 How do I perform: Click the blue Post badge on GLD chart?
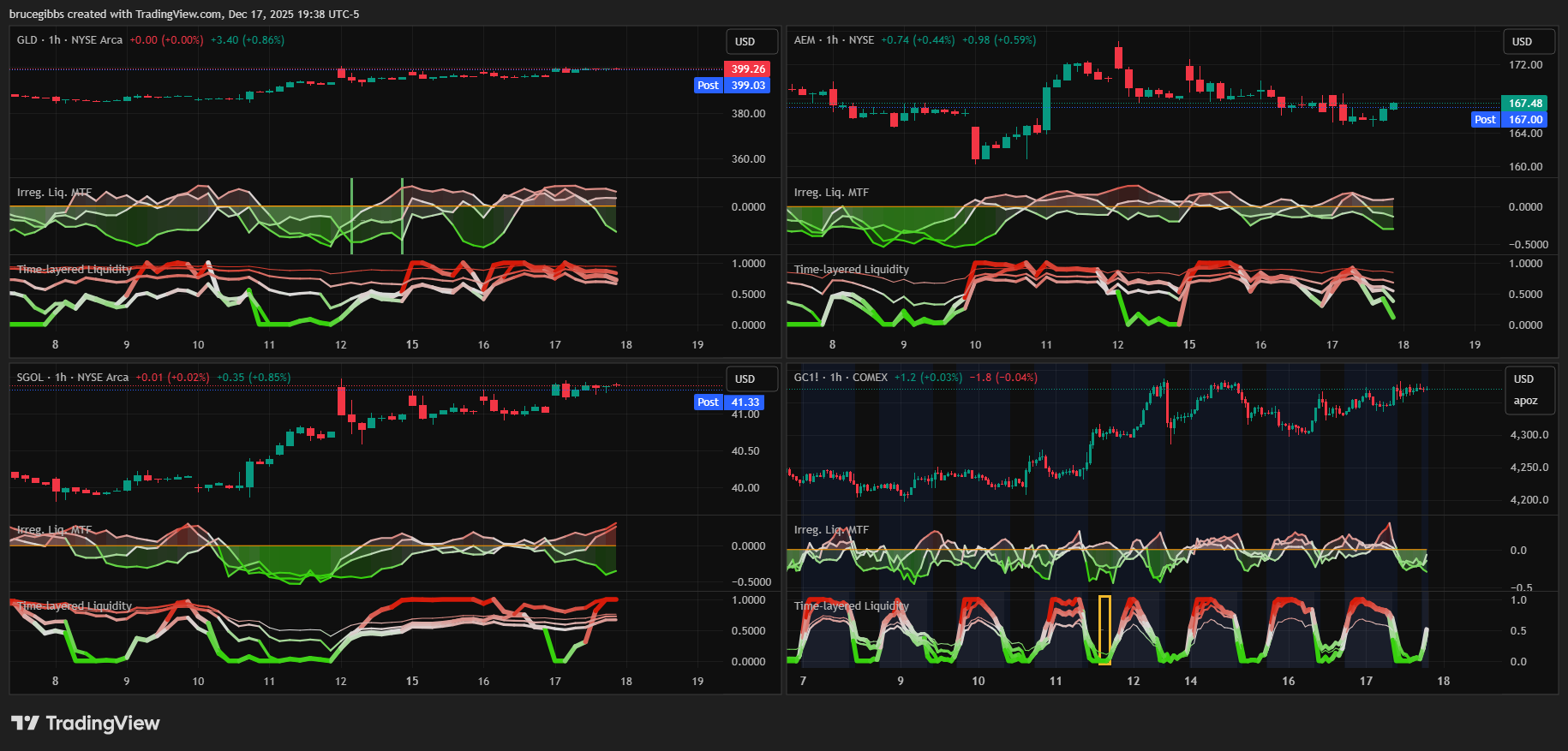[x=708, y=86]
